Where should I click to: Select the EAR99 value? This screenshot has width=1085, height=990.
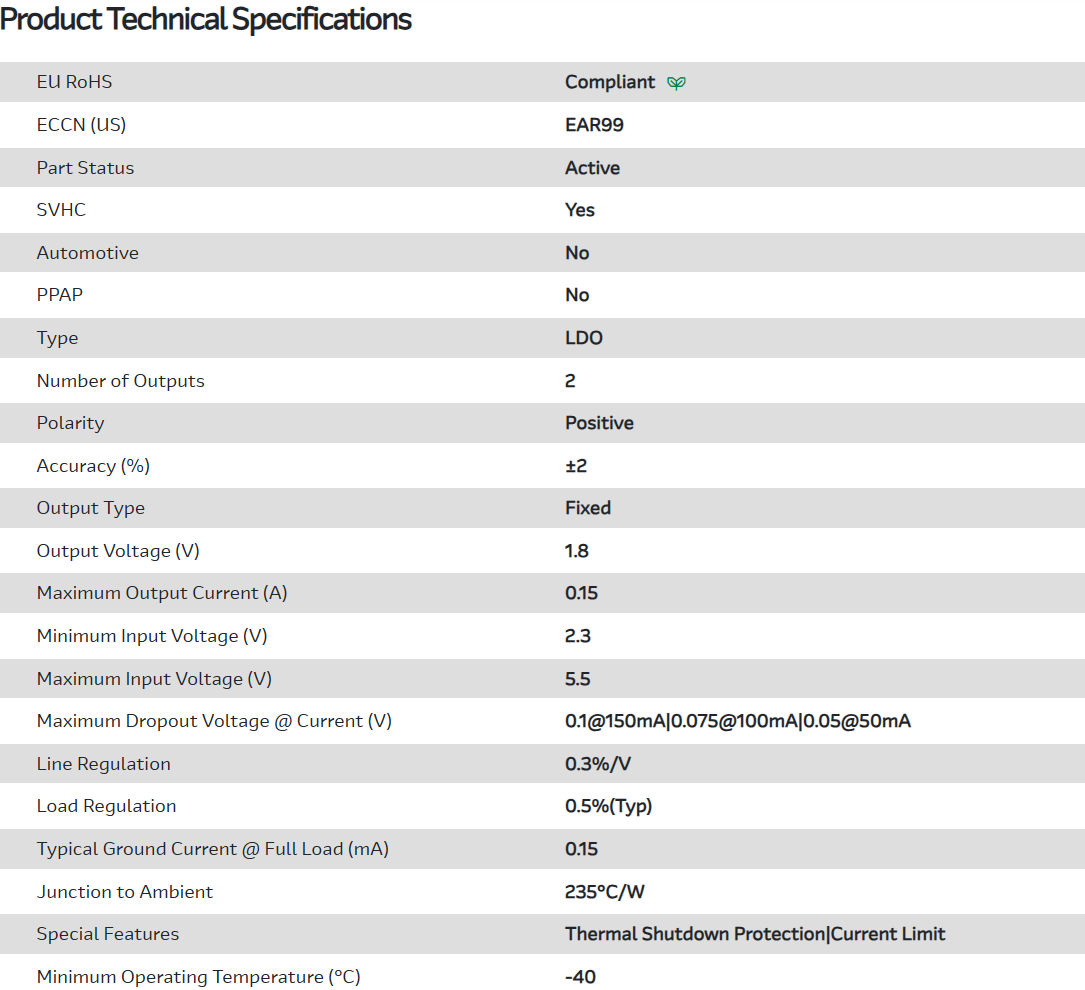pos(594,125)
